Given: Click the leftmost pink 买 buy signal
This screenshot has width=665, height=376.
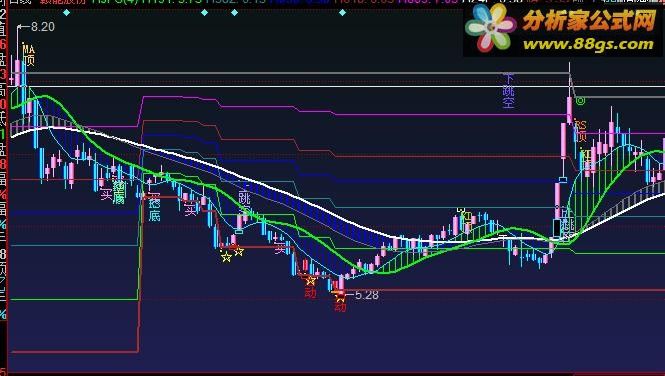Looking at the screenshot, I should click(x=106, y=195).
